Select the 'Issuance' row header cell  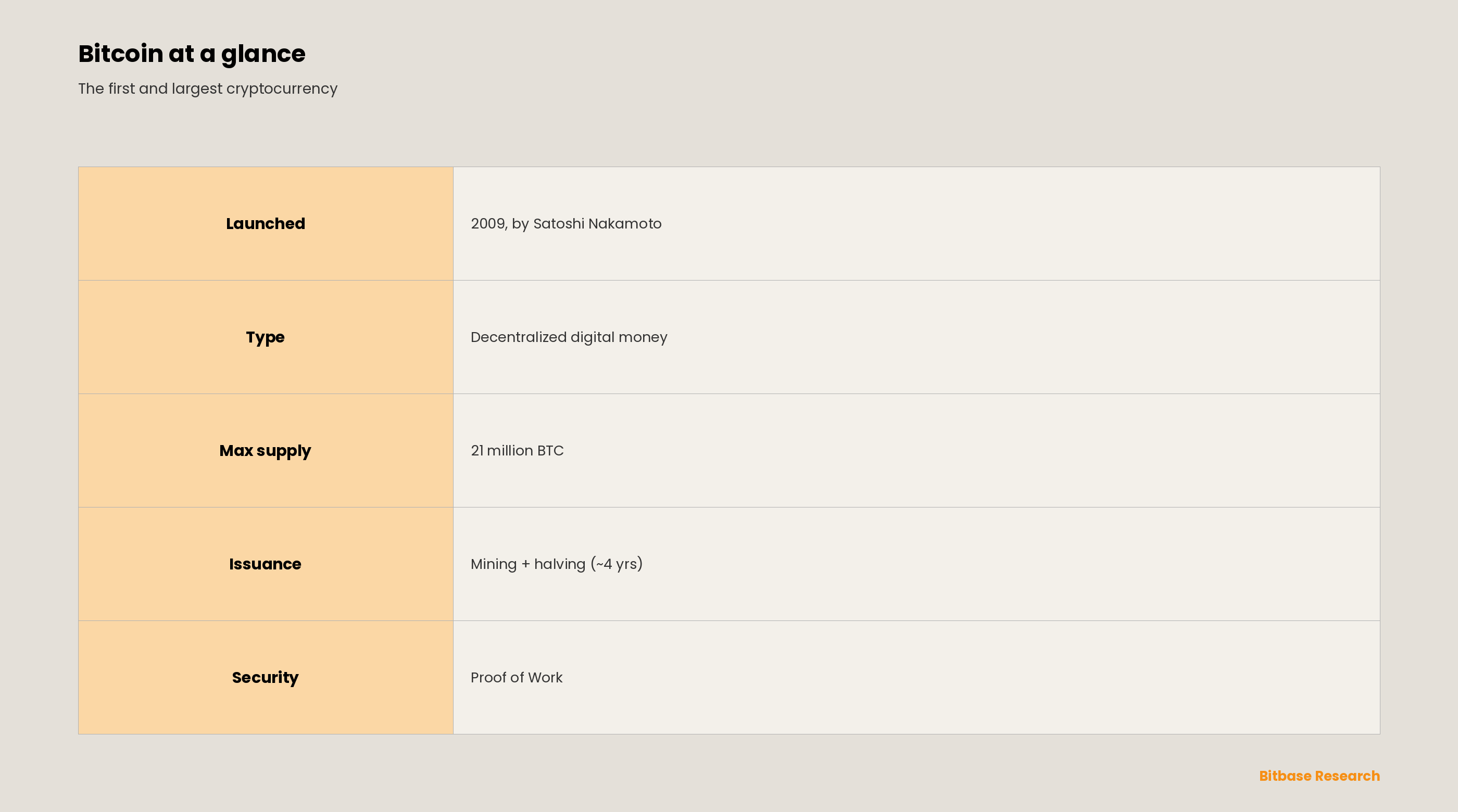(x=266, y=564)
